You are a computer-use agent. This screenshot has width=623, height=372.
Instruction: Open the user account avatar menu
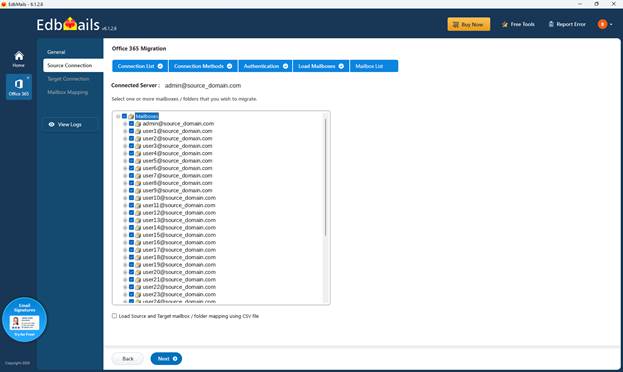pos(602,24)
